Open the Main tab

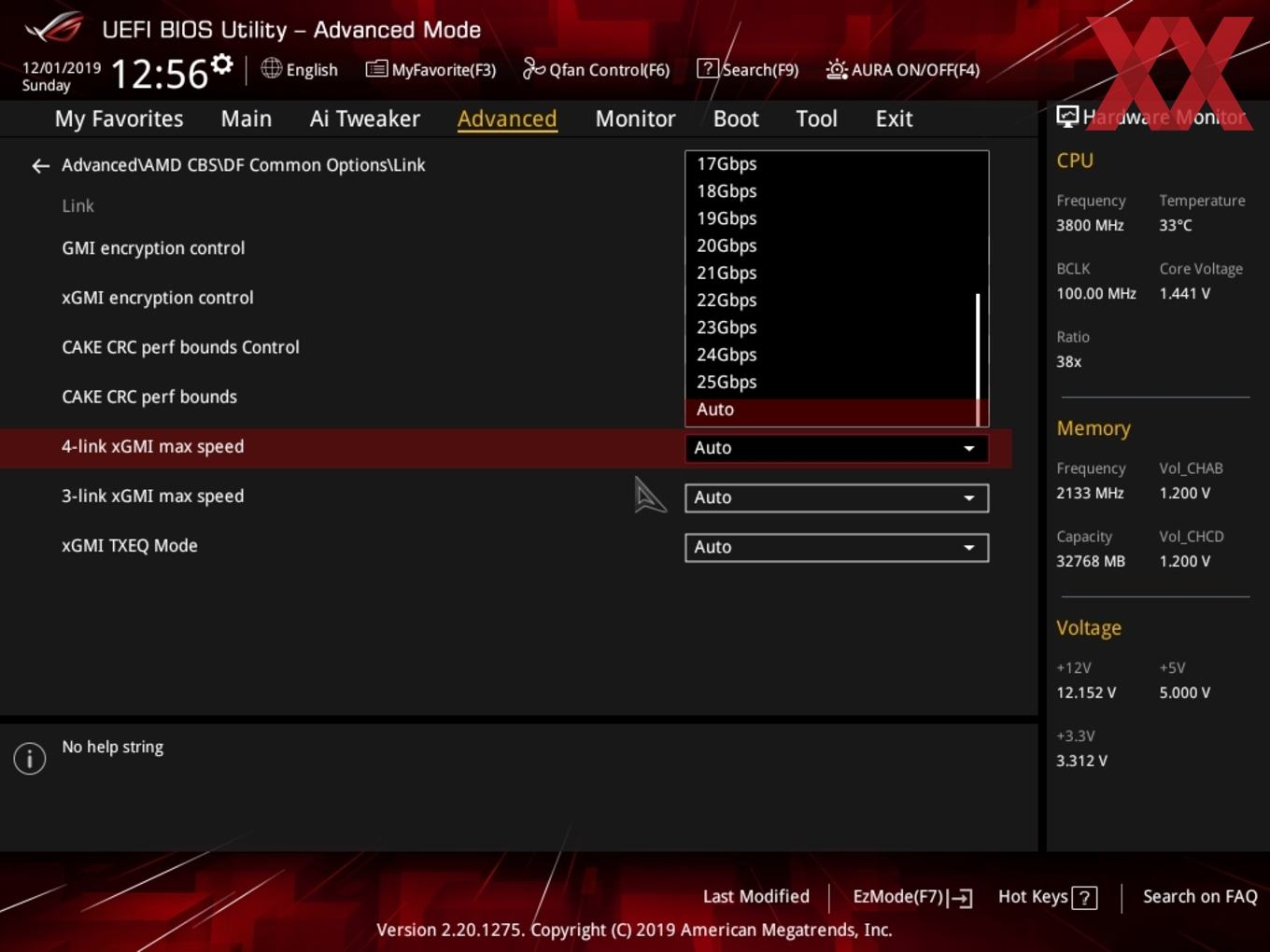(247, 119)
